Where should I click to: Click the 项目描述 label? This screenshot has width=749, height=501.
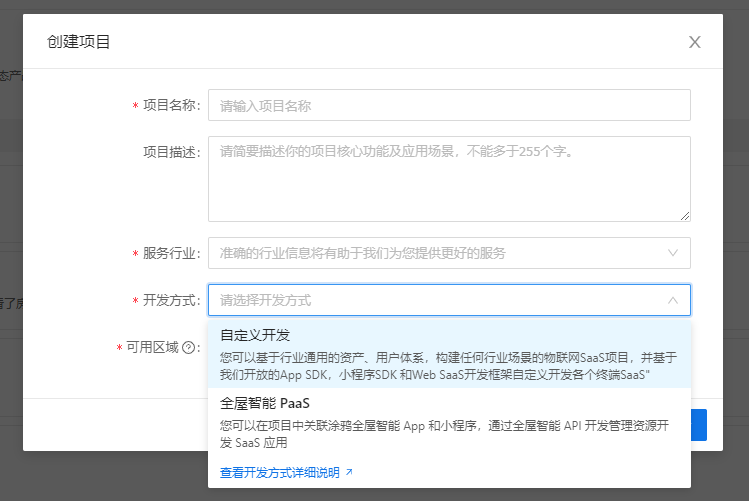coord(169,152)
